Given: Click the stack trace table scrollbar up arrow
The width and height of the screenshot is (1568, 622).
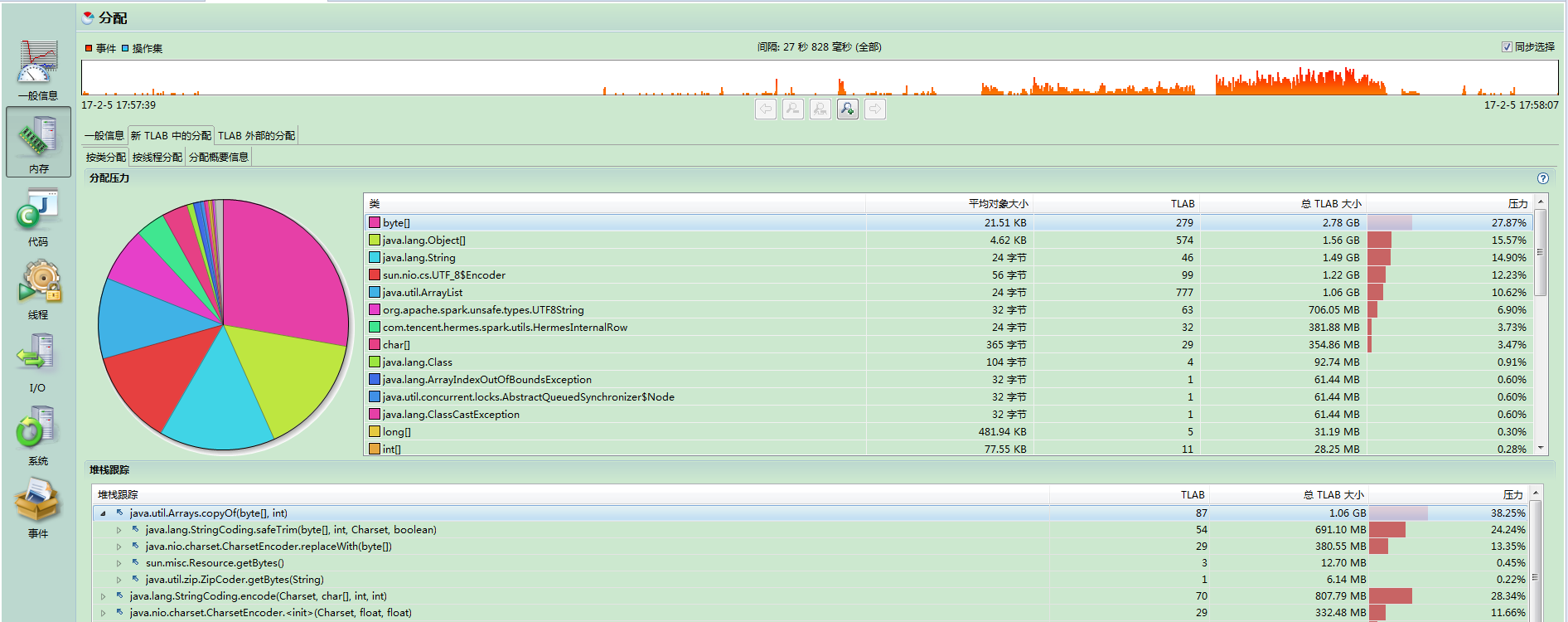Looking at the screenshot, I should [x=1536, y=493].
